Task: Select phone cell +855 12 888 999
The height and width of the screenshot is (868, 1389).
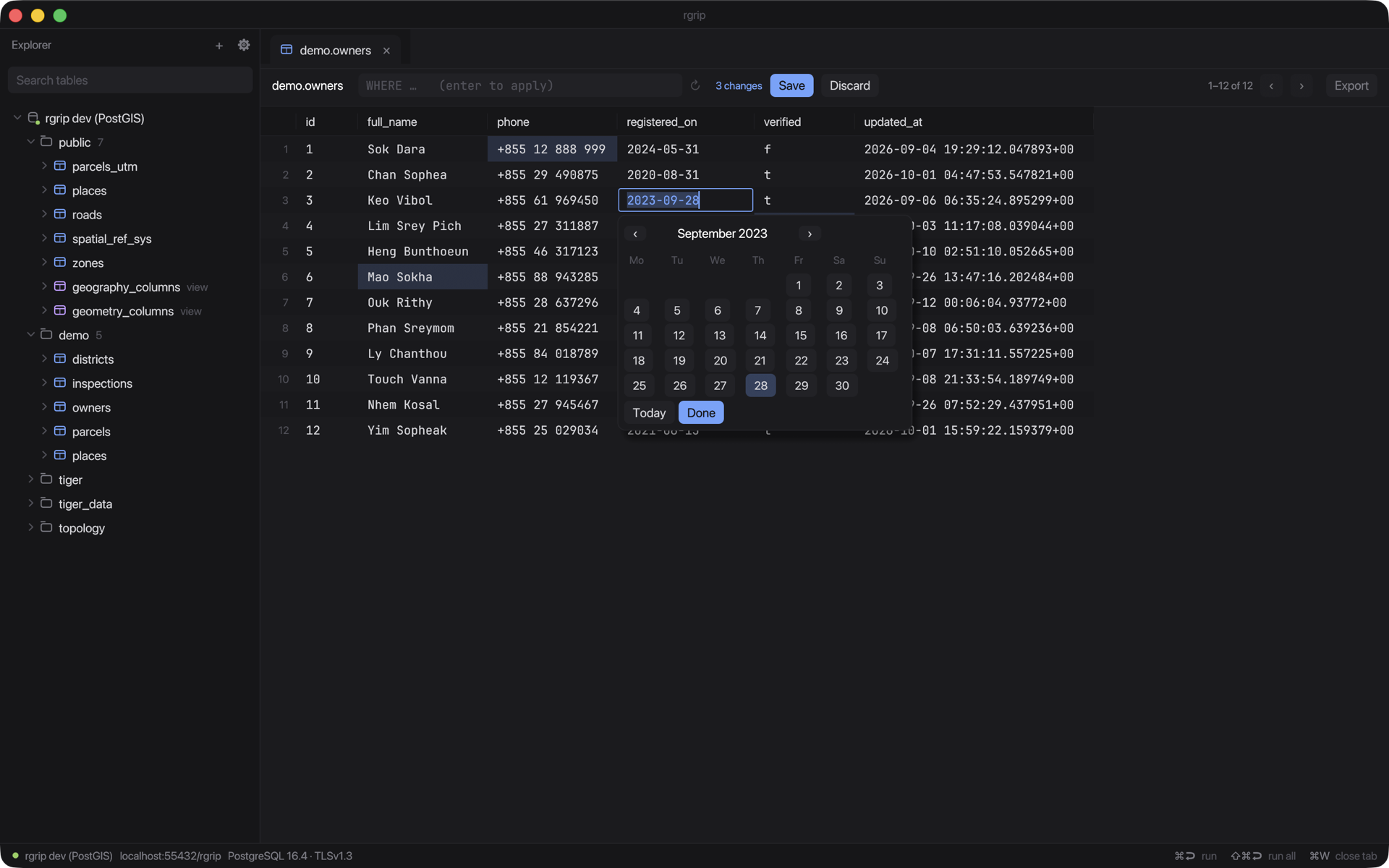Action: click(x=552, y=149)
